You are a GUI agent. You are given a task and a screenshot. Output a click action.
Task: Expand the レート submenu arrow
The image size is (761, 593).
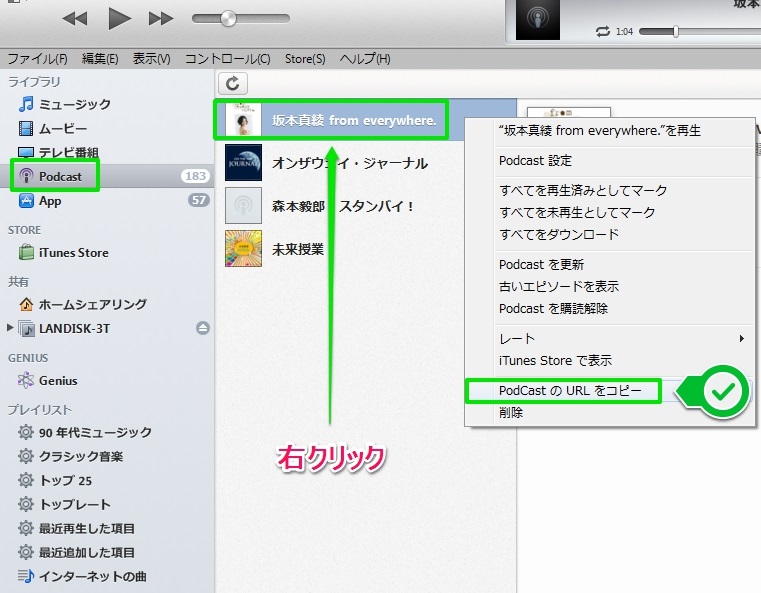pos(741,338)
